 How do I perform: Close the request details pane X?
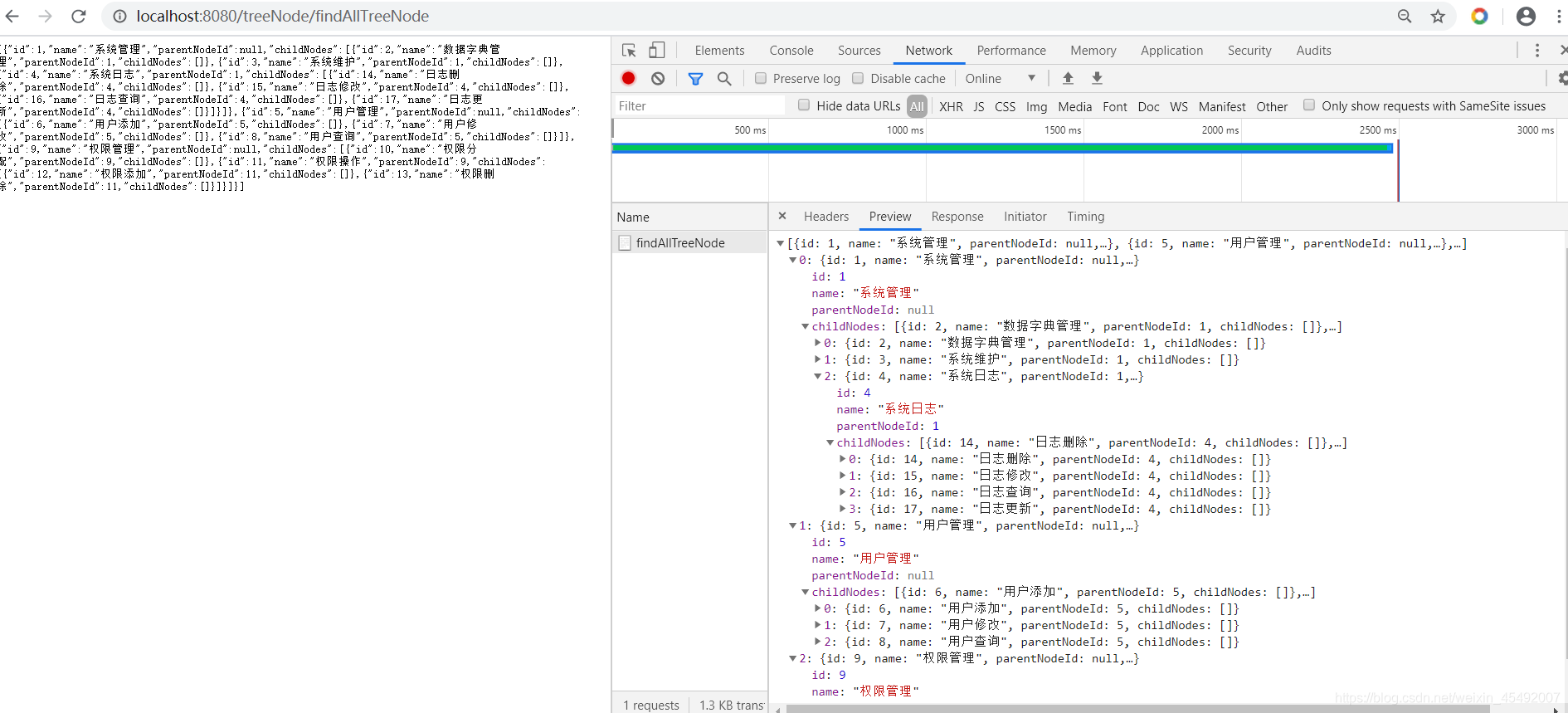[782, 216]
